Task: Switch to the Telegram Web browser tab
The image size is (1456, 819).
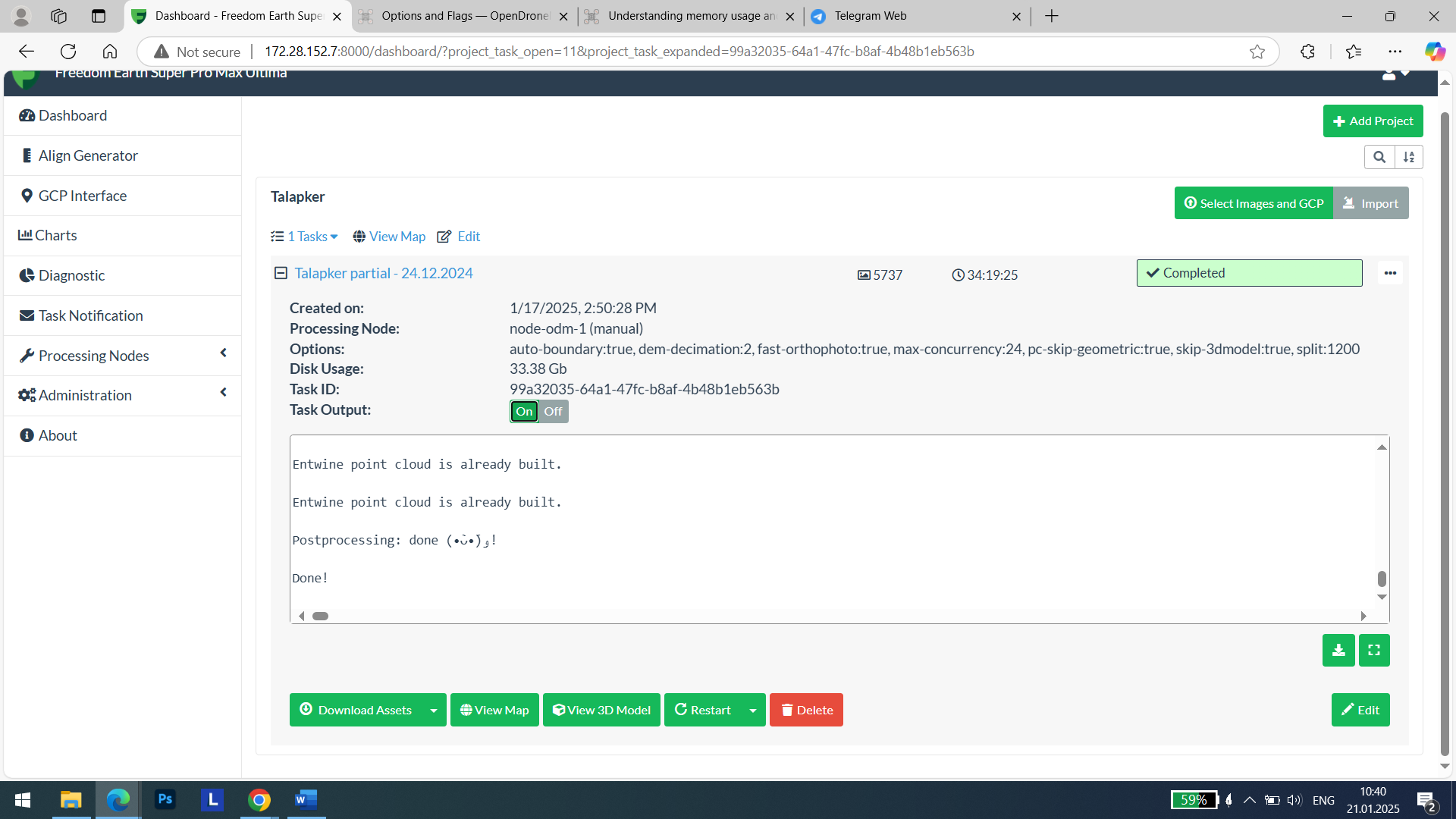Action: click(872, 15)
